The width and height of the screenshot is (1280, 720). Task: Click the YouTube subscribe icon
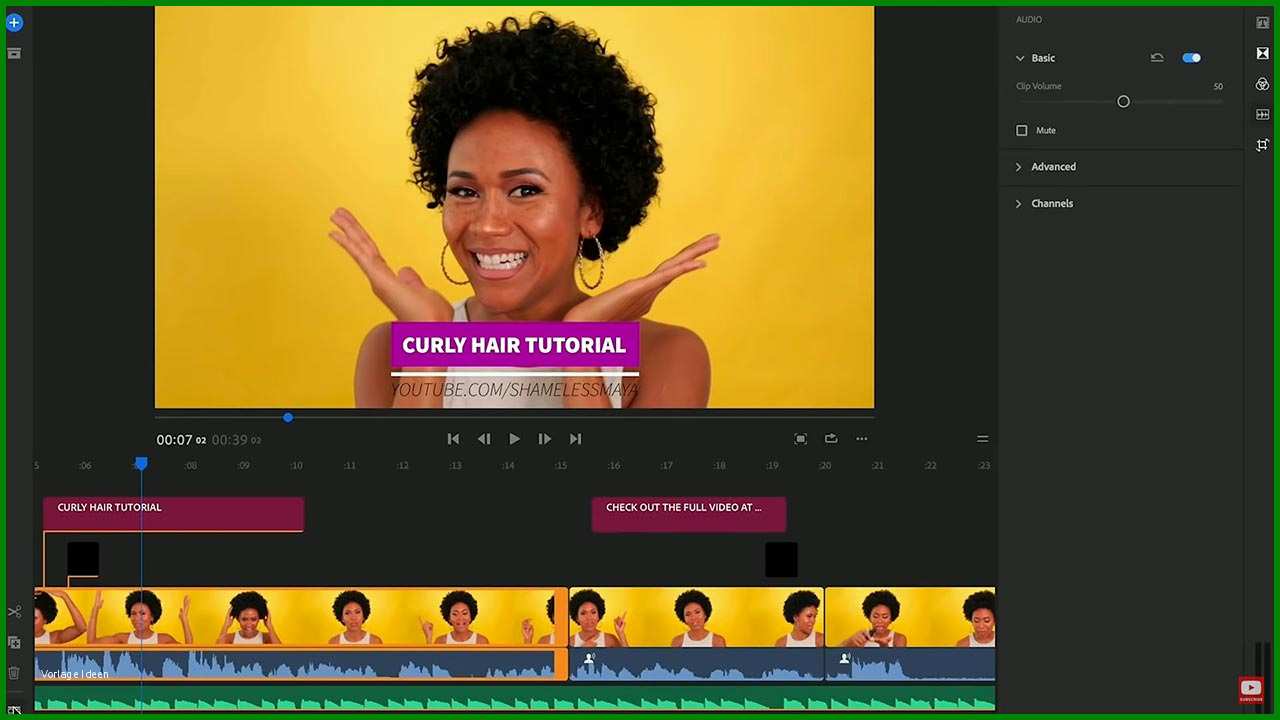pos(1251,690)
